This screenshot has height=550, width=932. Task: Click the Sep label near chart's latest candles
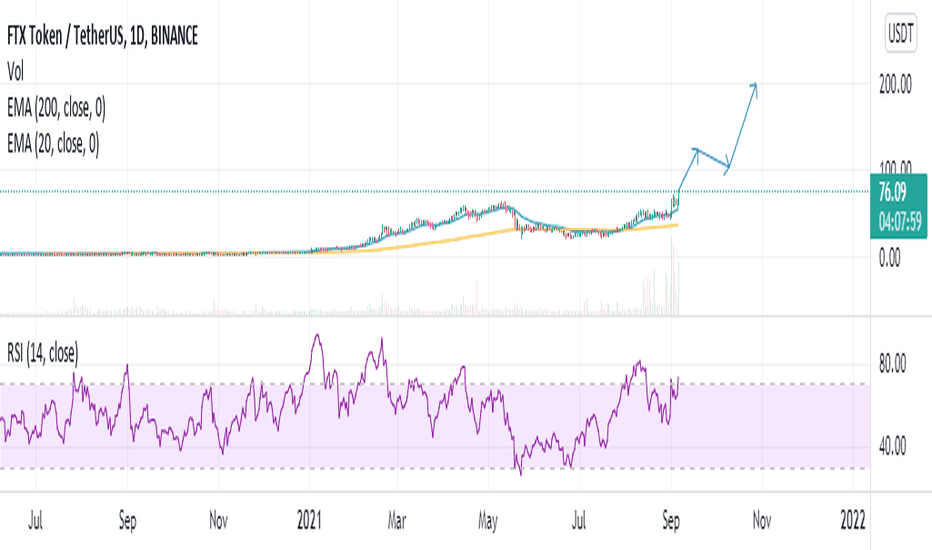(671, 521)
